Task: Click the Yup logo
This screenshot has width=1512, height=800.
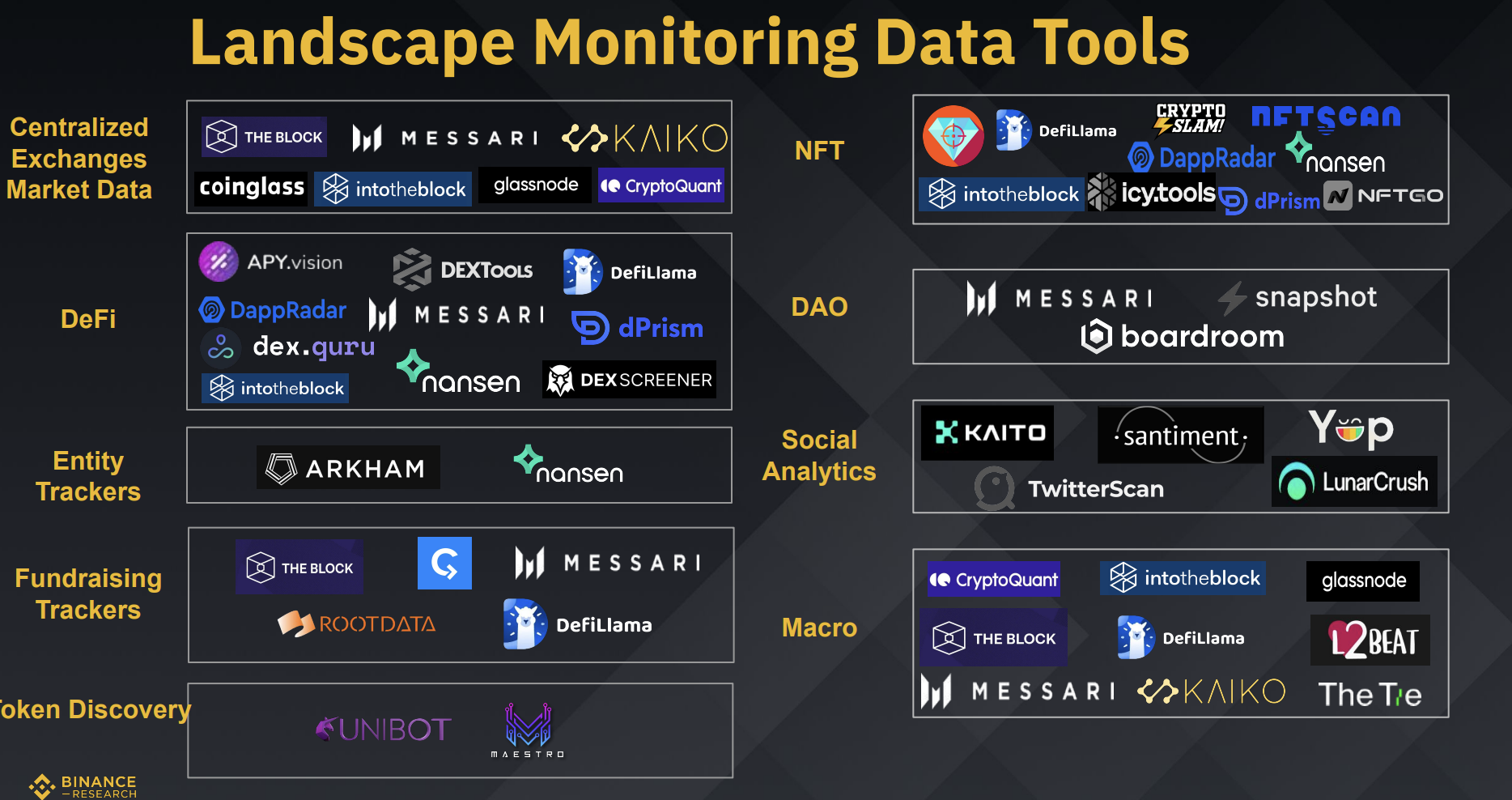Action: 1351,429
